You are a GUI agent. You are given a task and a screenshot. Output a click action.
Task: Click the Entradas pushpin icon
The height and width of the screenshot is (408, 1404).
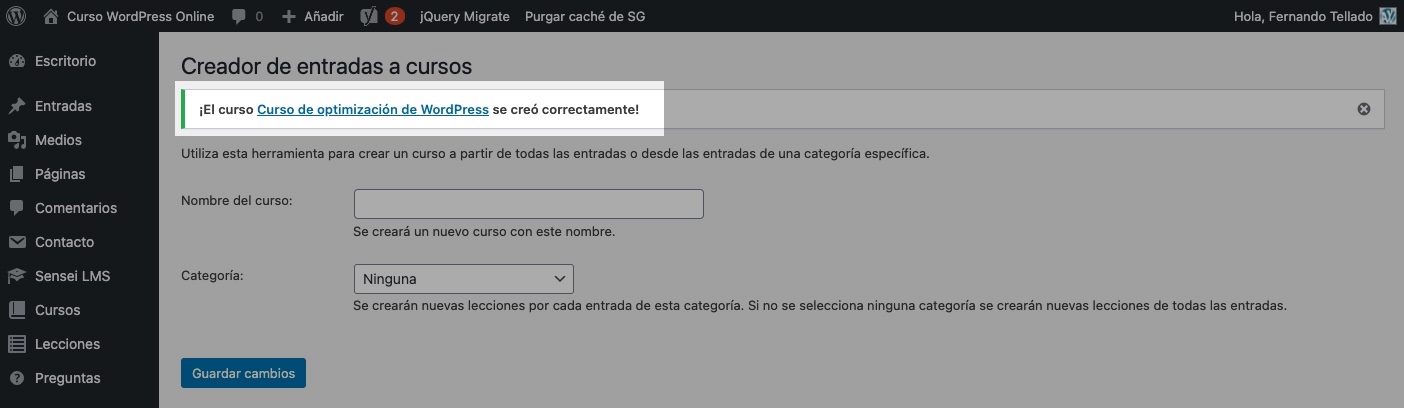tap(16, 106)
